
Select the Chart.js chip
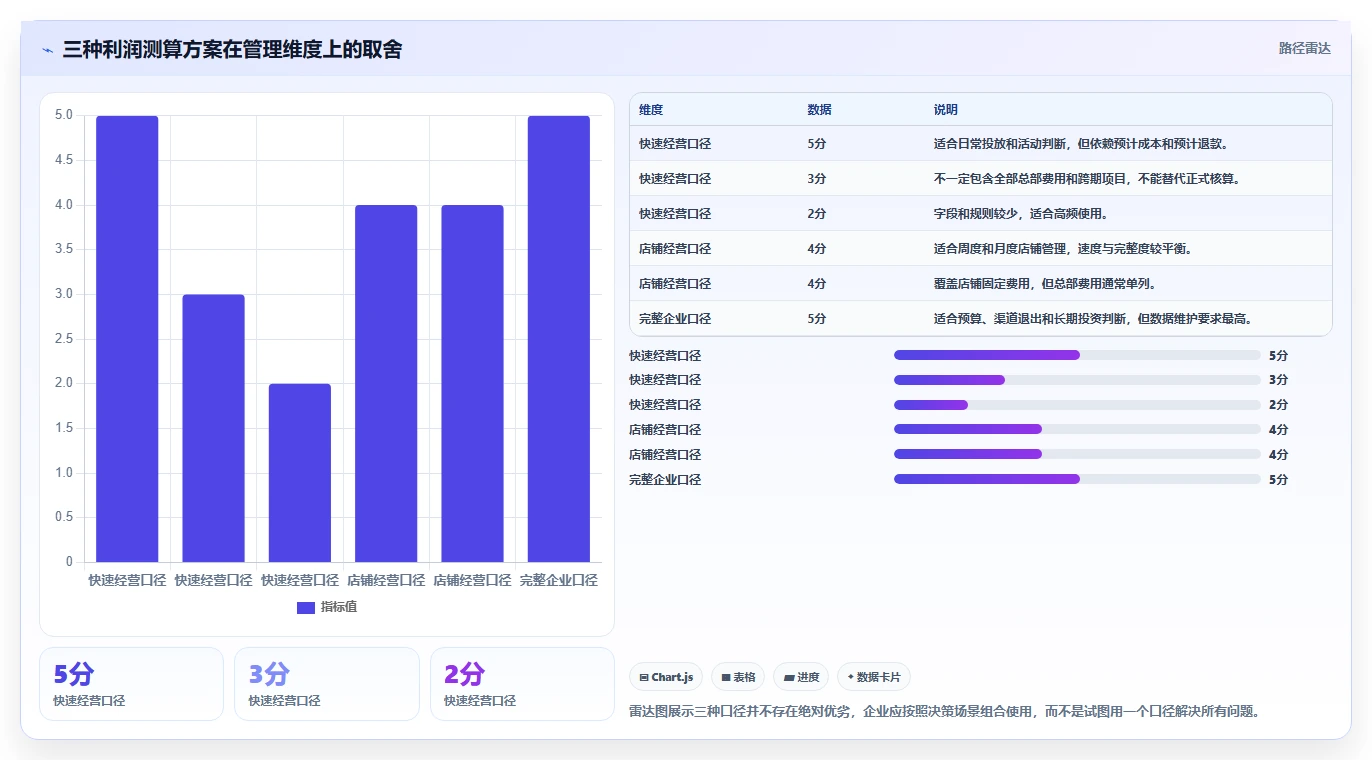666,677
